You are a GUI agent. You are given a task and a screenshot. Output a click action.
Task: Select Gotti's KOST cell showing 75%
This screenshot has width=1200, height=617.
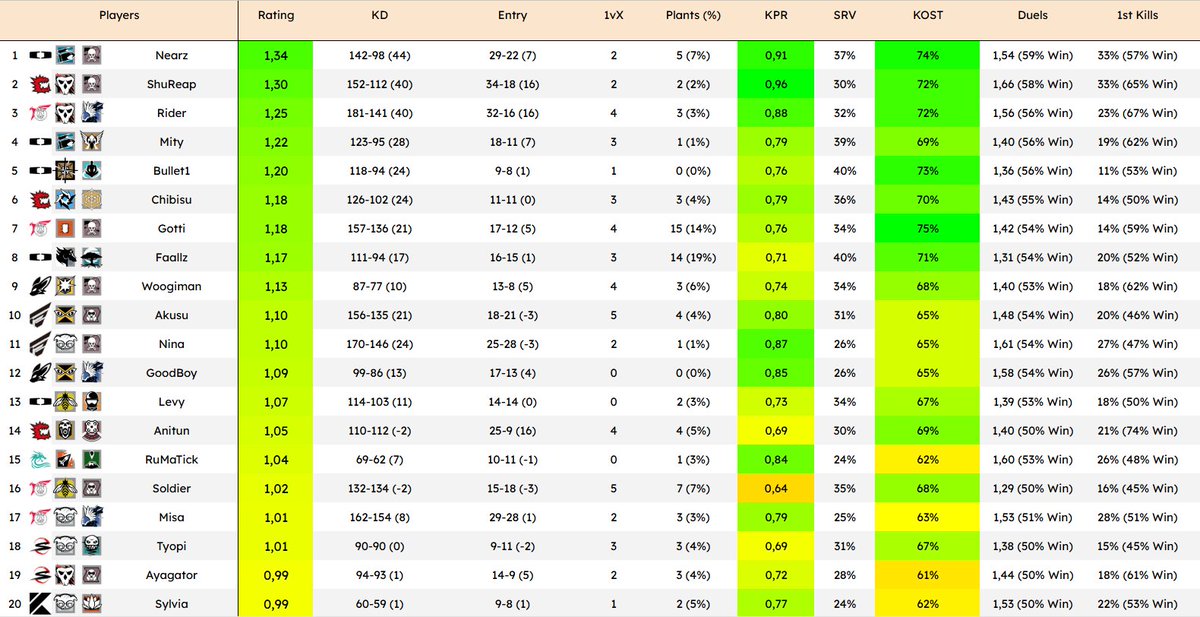coord(927,229)
